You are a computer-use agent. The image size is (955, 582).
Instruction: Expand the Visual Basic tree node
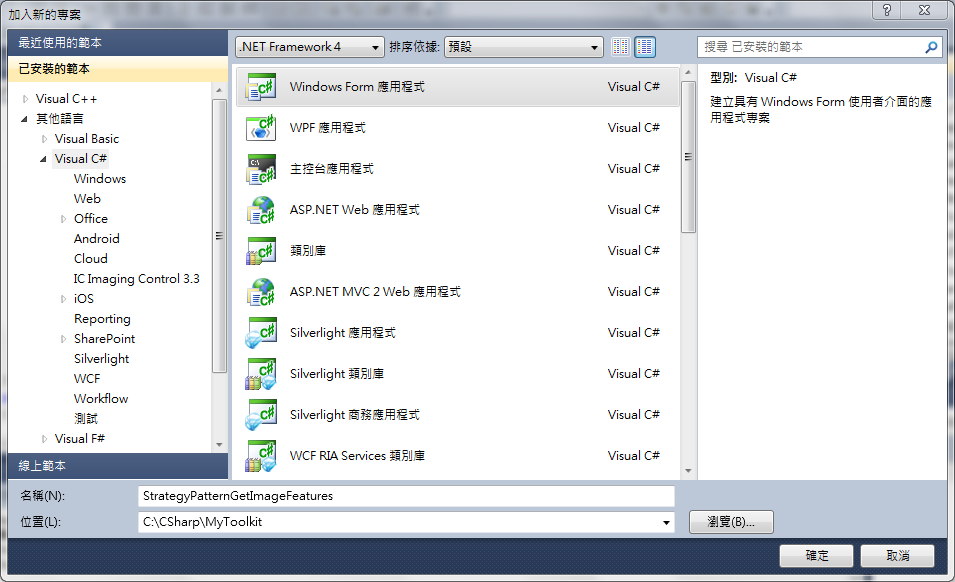(44, 139)
